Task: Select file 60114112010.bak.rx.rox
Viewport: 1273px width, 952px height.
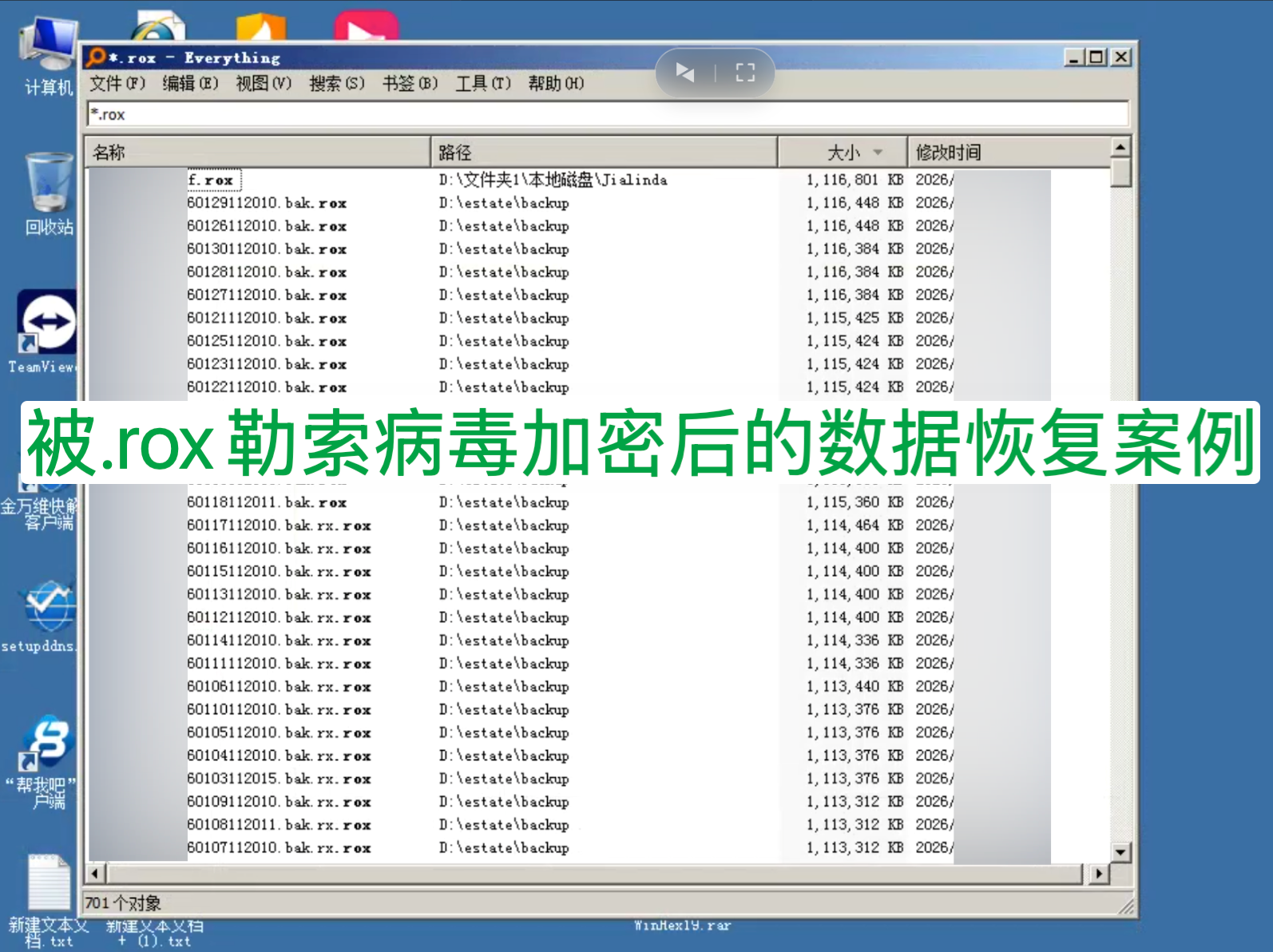Action: (279, 641)
